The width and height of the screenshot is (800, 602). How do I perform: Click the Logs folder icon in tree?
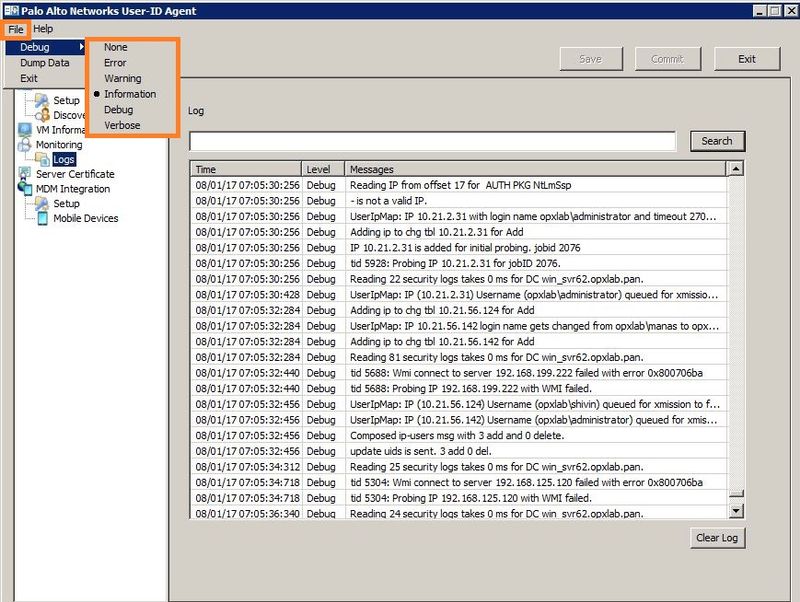tap(44, 160)
